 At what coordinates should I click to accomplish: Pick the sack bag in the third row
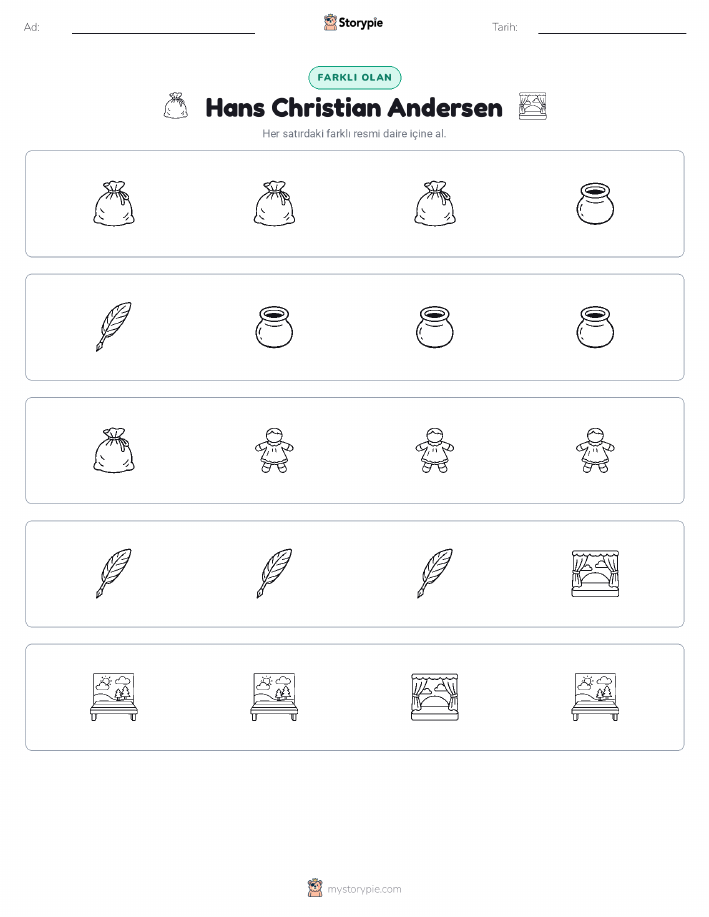click(114, 450)
